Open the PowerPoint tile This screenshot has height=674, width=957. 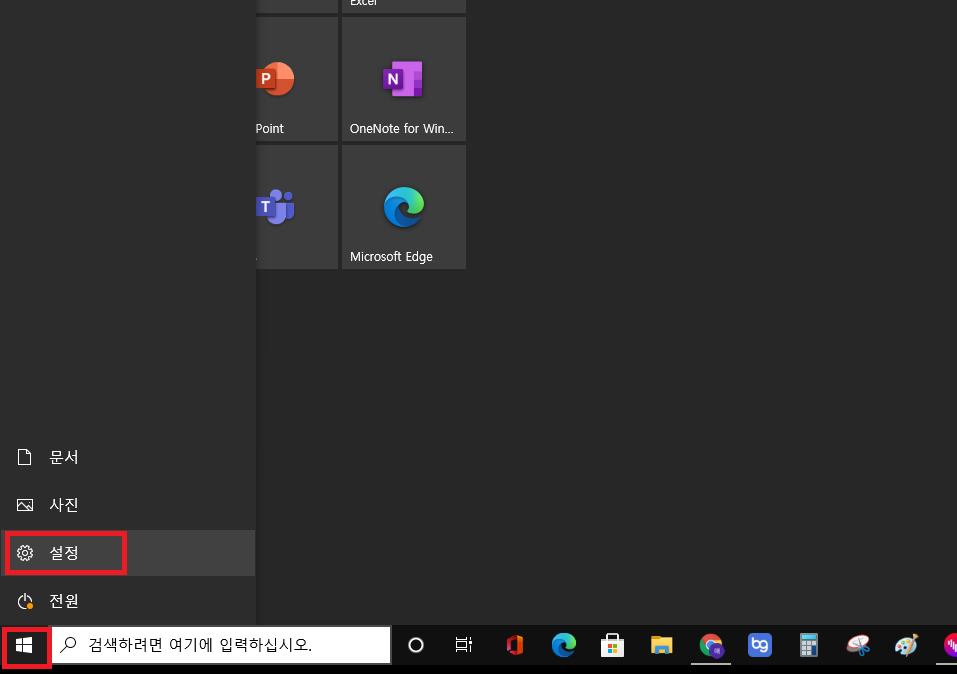[x=297, y=79]
